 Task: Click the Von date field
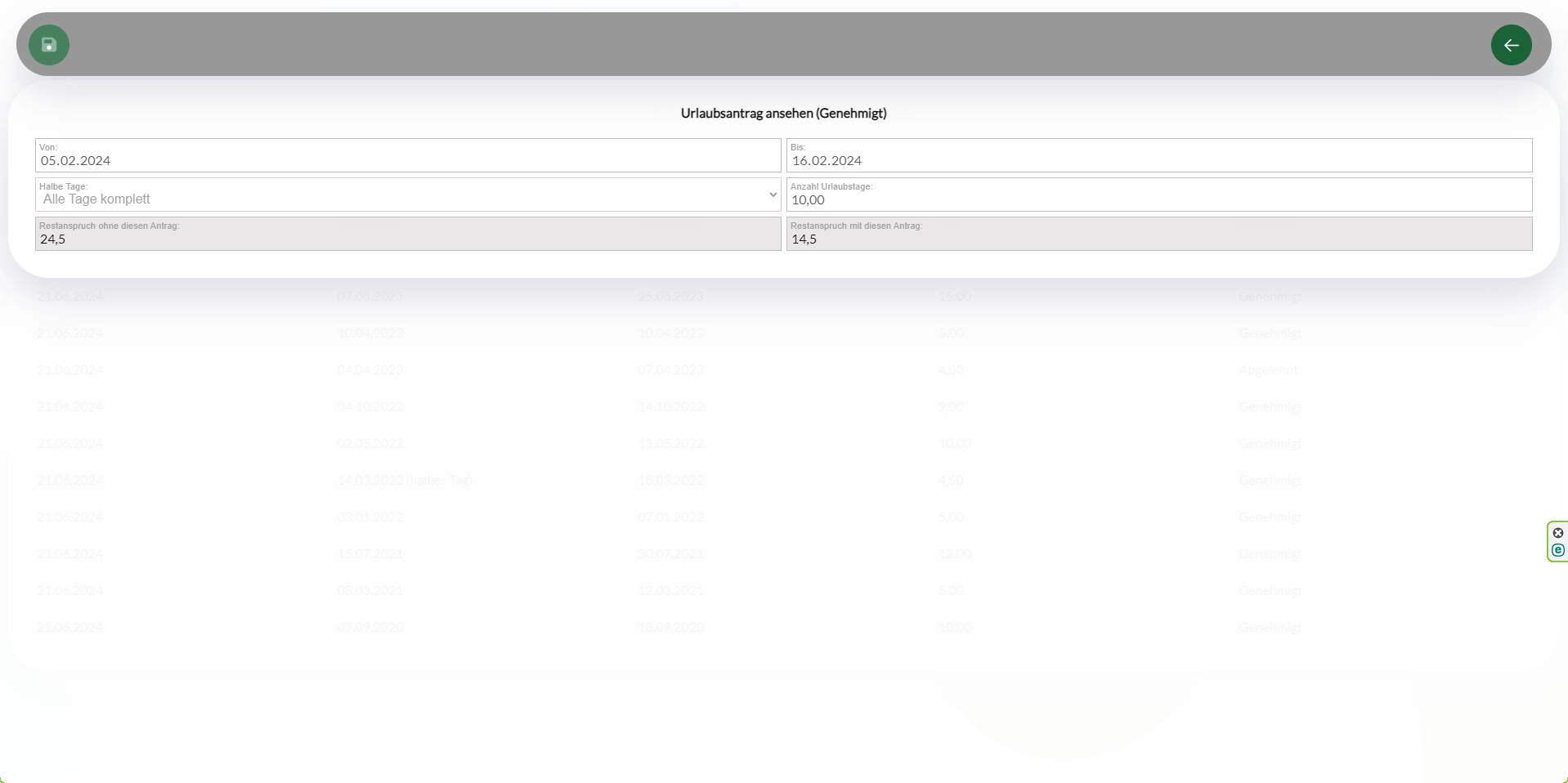click(x=407, y=160)
